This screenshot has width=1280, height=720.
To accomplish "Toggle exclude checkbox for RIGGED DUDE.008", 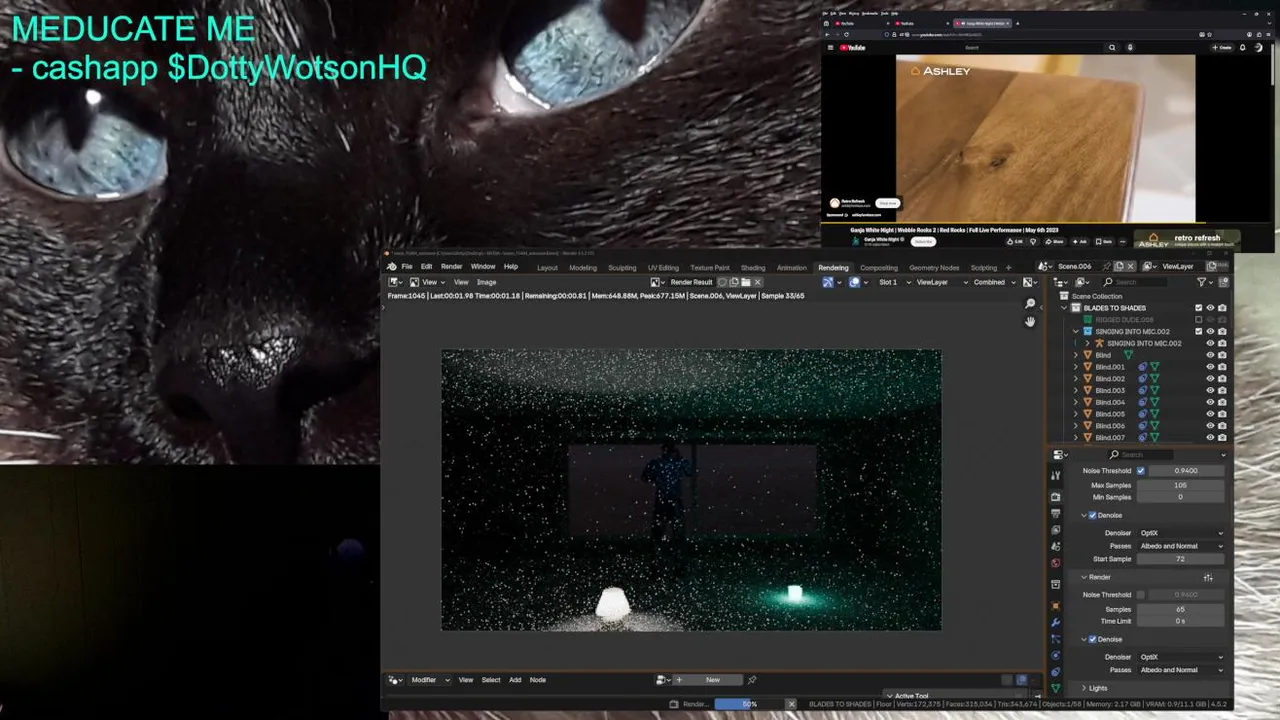I will click(x=1198, y=320).
